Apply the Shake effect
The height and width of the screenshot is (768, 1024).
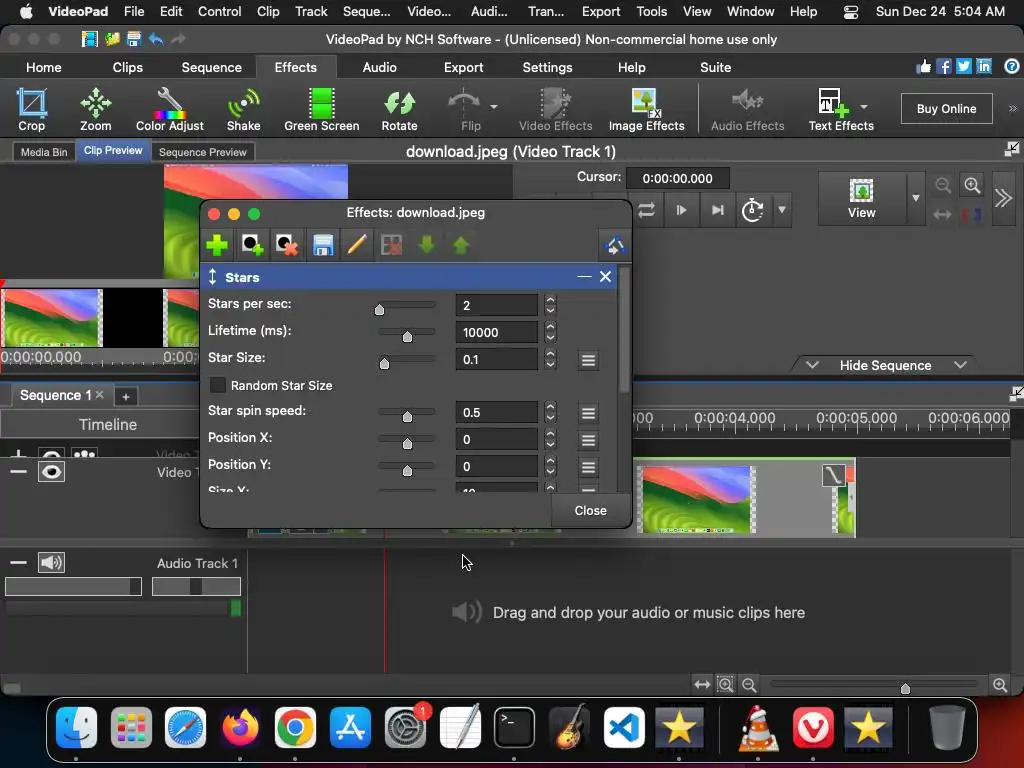244,110
